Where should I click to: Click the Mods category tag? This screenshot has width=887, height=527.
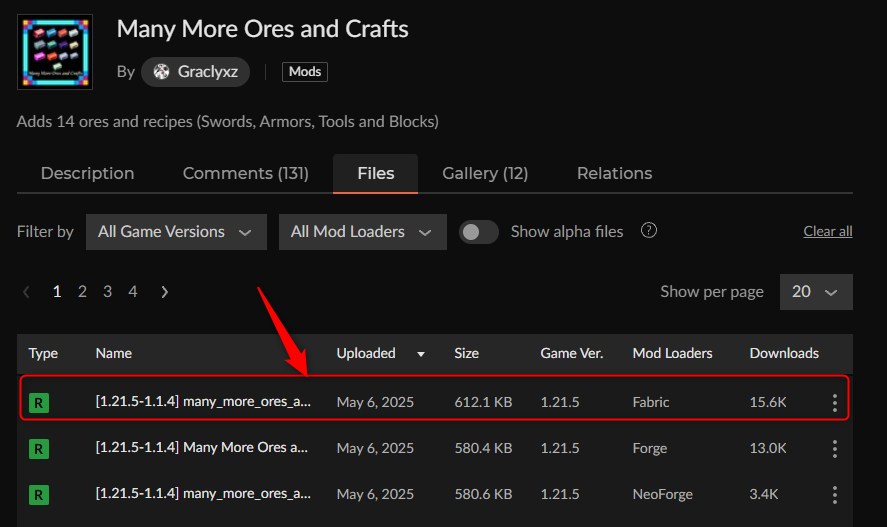point(304,72)
